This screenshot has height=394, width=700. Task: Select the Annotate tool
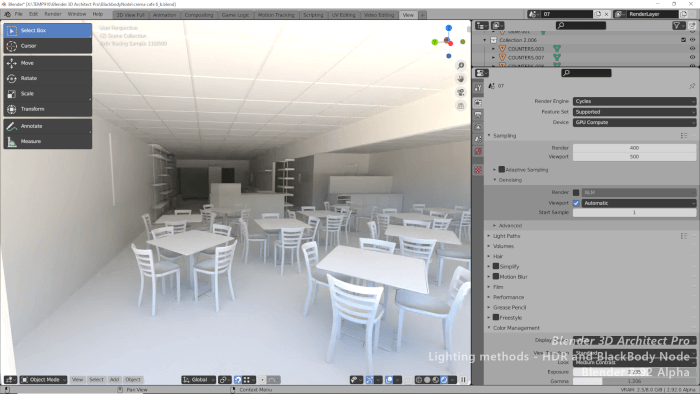point(47,126)
